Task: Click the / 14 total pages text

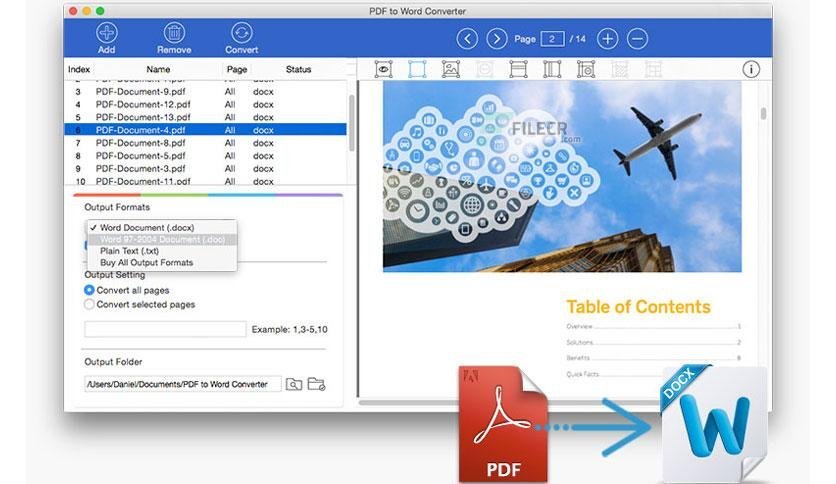Action: 577,39
